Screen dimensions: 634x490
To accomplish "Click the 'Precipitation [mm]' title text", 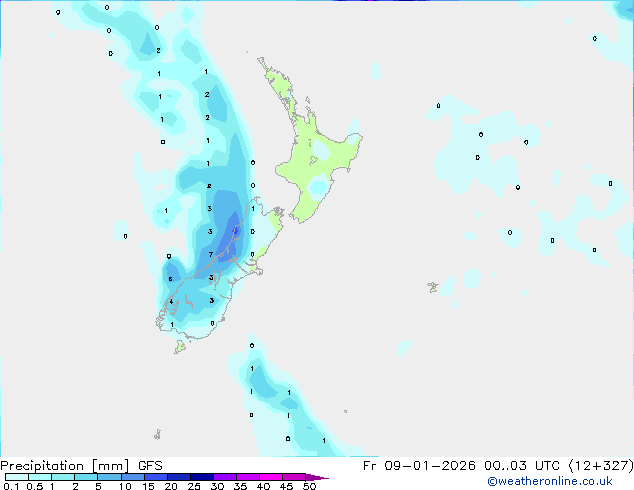I will pyautogui.click(x=65, y=466).
